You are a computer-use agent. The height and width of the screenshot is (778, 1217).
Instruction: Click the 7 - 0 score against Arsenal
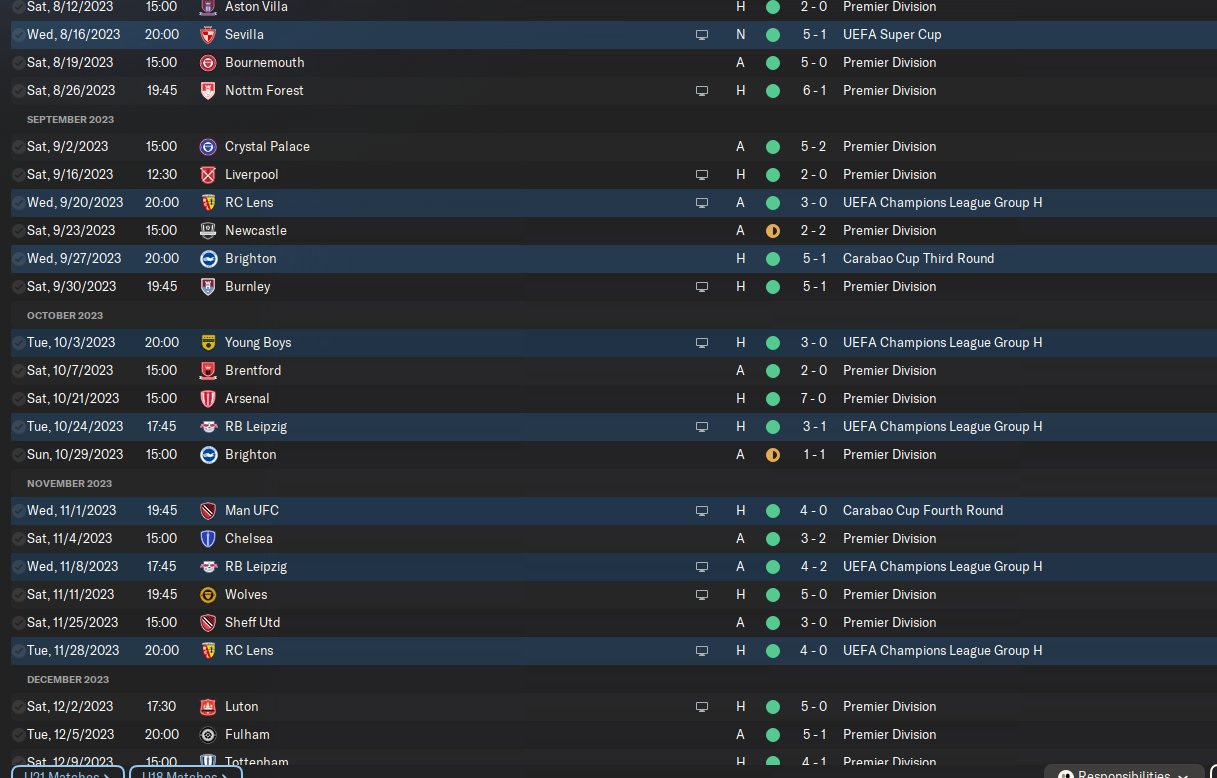813,398
